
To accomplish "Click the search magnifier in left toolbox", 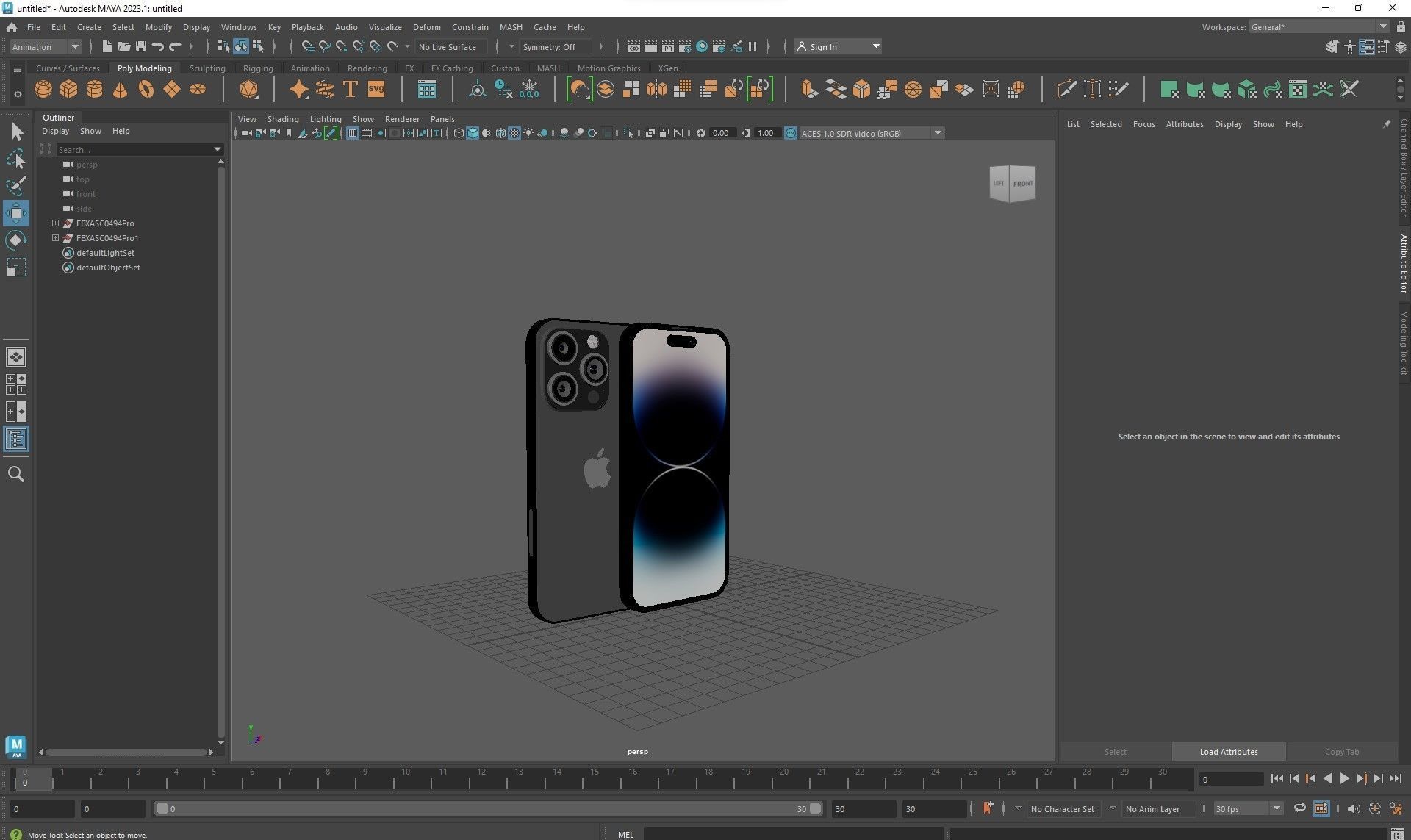I will [x=16, y=474].
